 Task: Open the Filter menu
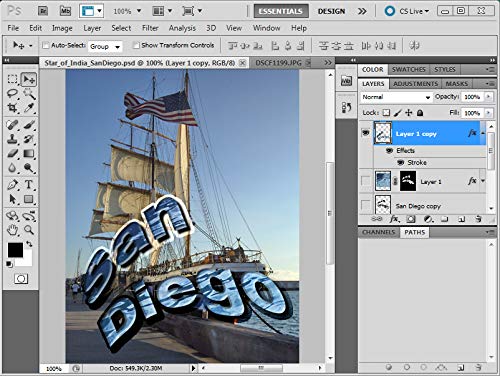(x=150, y=28)
